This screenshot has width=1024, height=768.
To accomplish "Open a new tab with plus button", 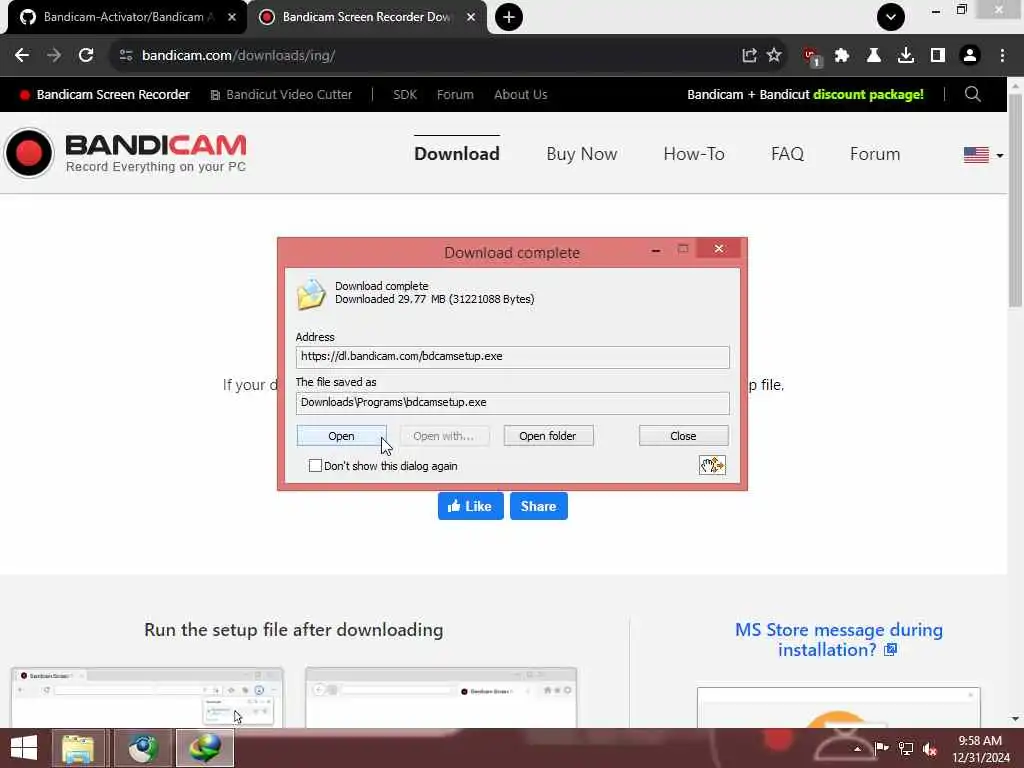I will click(509, 17).
